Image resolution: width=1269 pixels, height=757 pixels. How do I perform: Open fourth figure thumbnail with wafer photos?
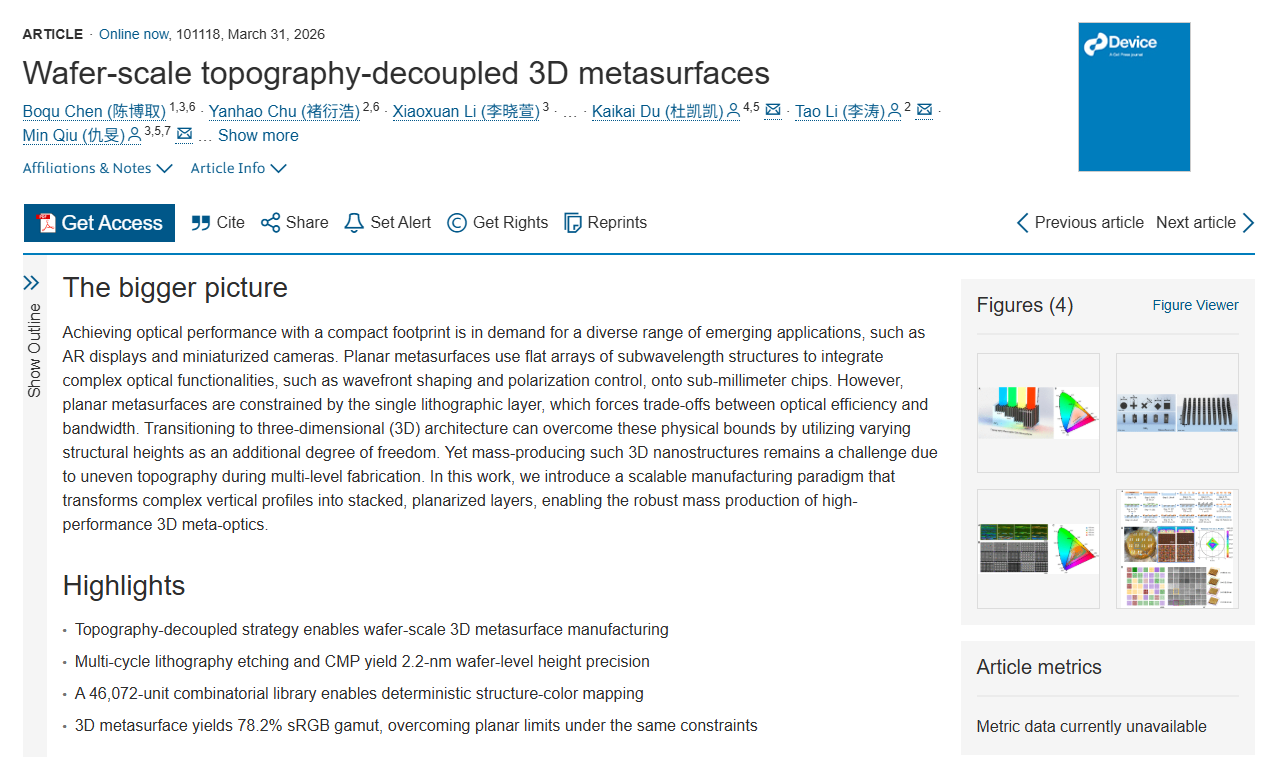(1177, 548)
